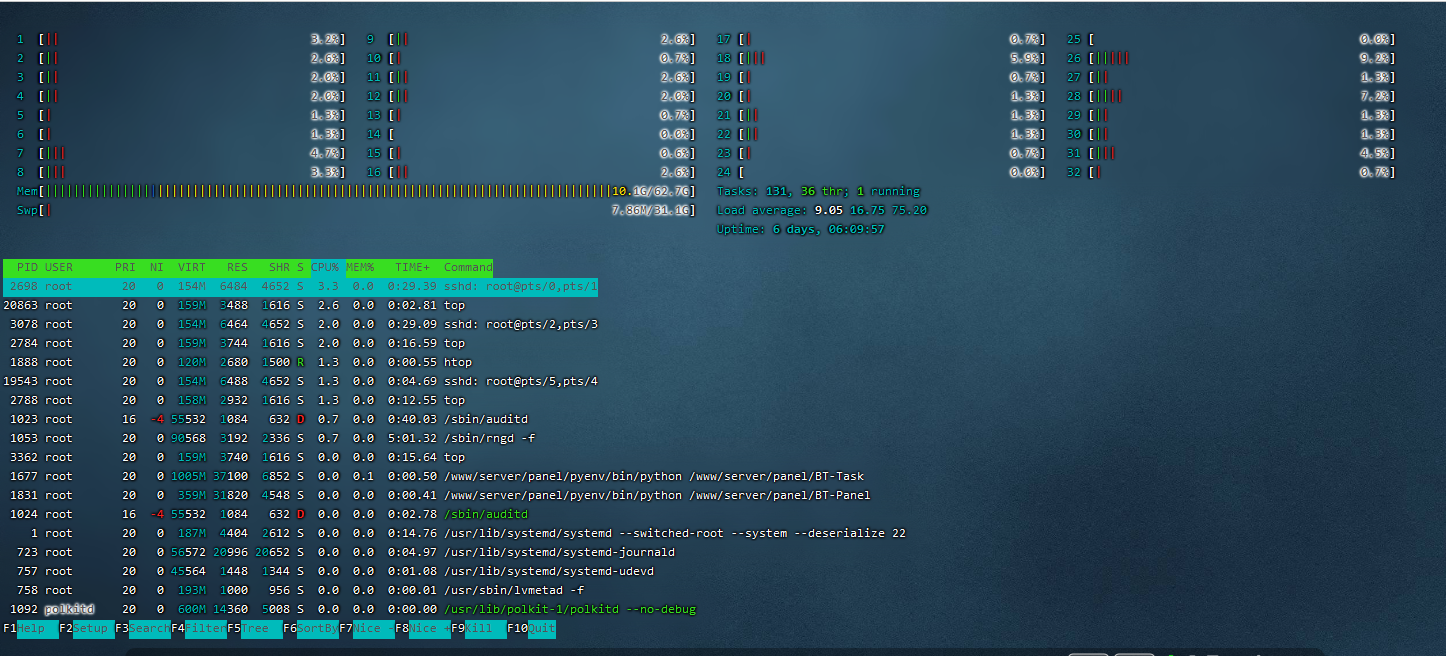Click the Load average readout

click(x=822, y=210)
